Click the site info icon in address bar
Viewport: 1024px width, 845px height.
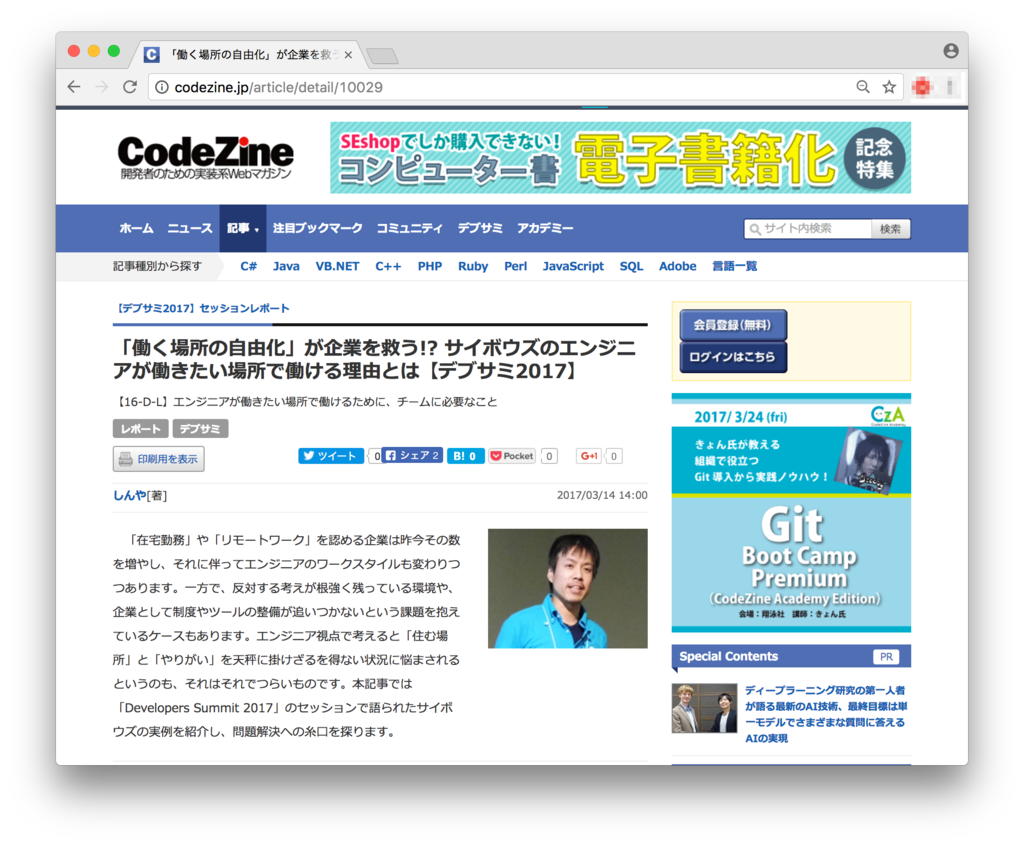point(161,87)
